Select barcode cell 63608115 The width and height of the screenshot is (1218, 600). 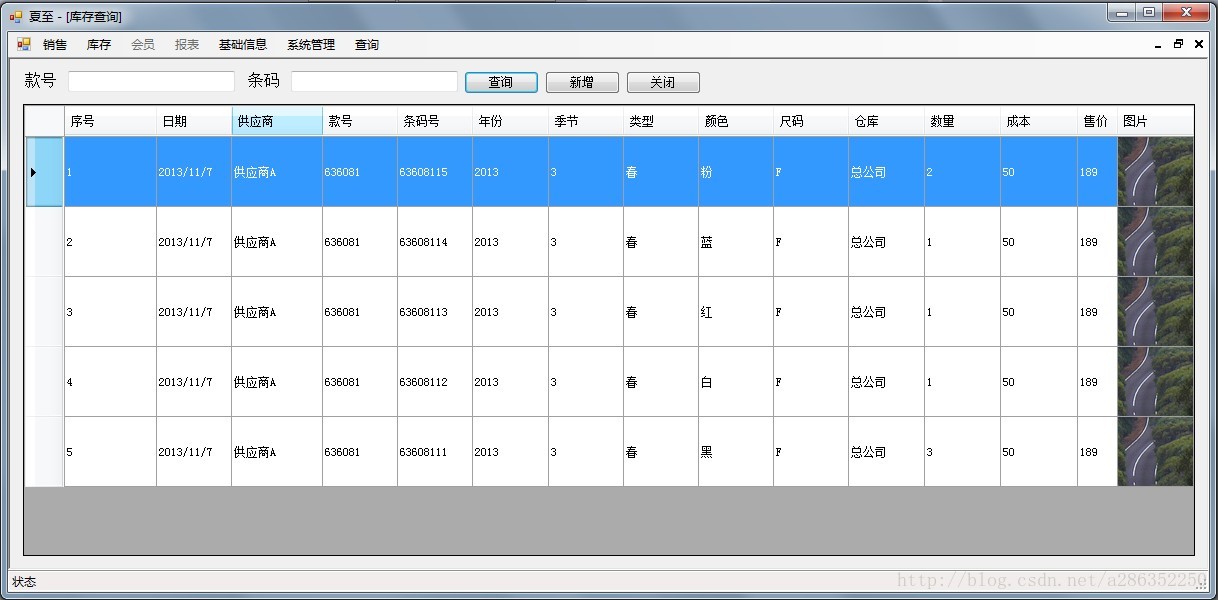pos(435,172)
